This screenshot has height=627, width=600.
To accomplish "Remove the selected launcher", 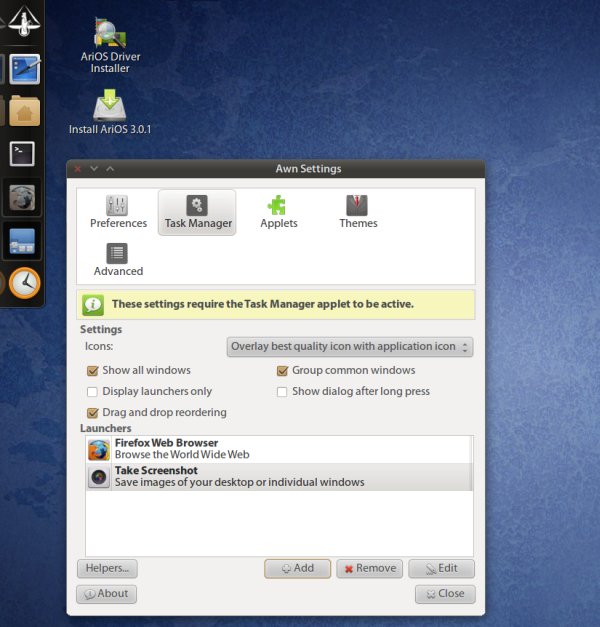I will coord(370,569).
